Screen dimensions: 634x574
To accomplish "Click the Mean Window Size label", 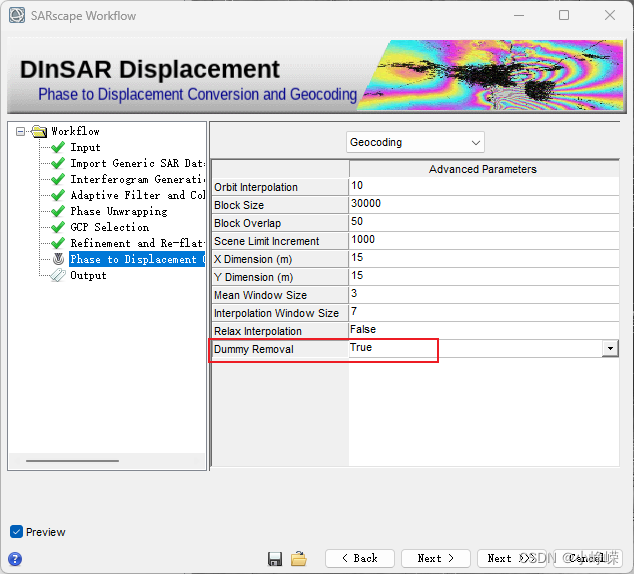I will (260, 295).
